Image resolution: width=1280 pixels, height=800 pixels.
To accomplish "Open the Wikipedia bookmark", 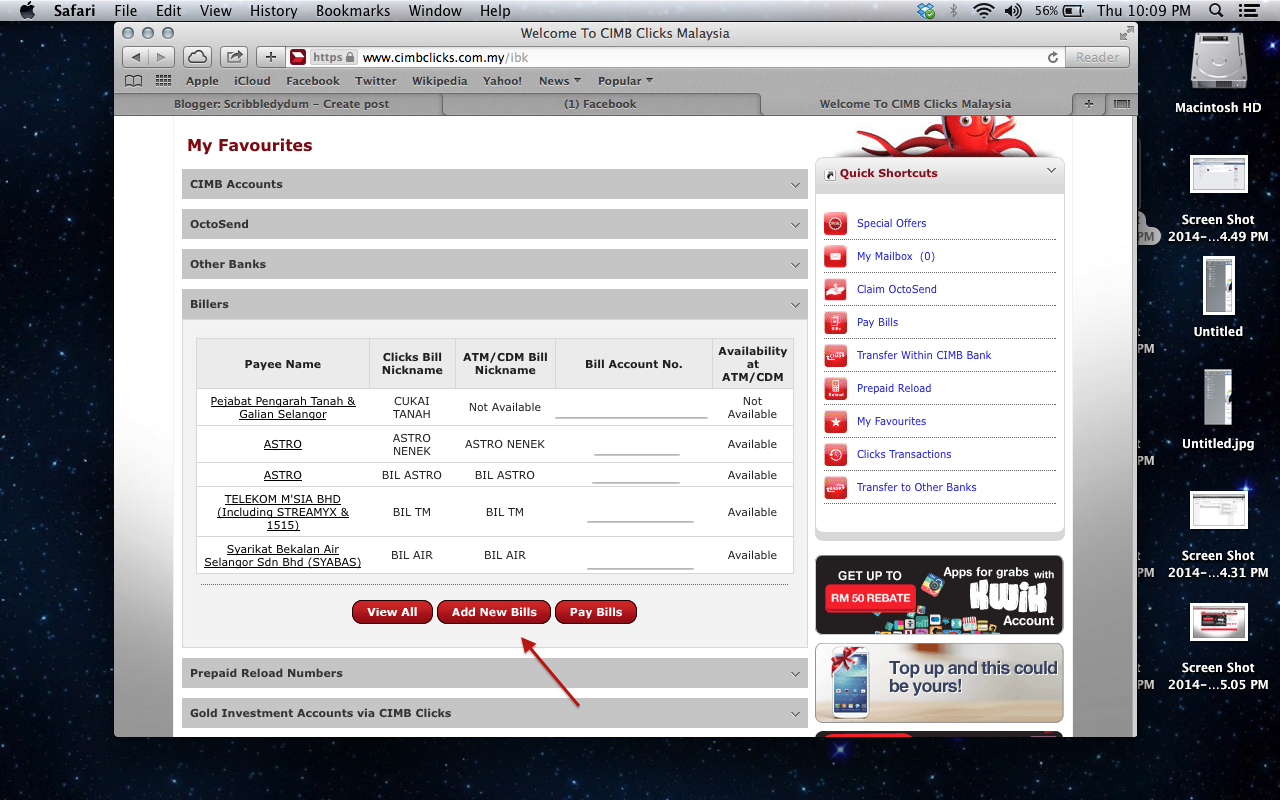I will (x=439, y=81).
